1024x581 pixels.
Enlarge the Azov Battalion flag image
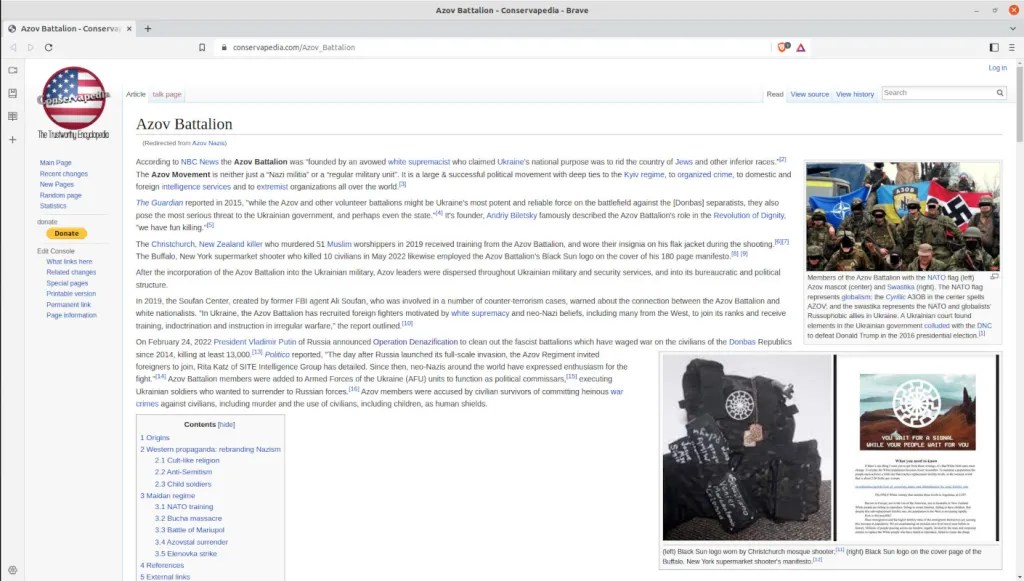(x=994, y=277)
